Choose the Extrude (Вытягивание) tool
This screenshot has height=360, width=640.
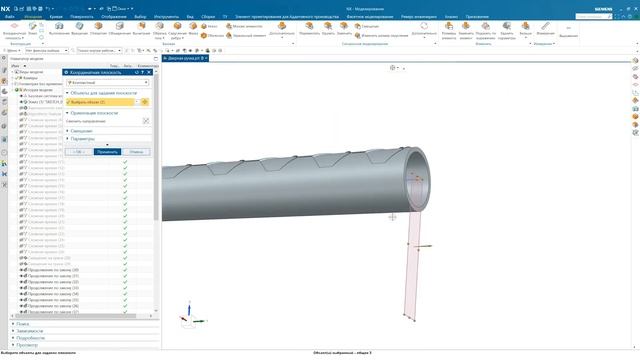[59, 29]
